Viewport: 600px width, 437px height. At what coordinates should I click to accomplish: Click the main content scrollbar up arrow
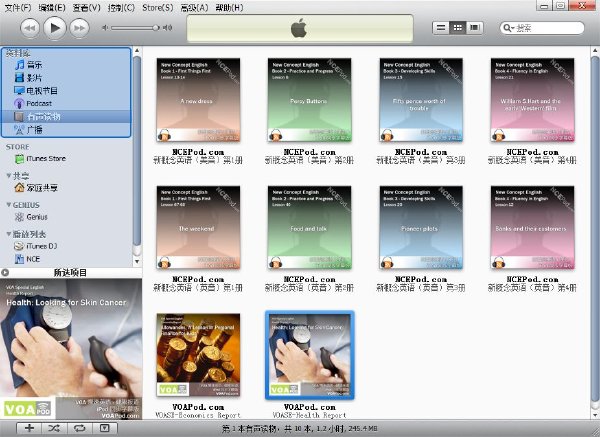(595, 51)
